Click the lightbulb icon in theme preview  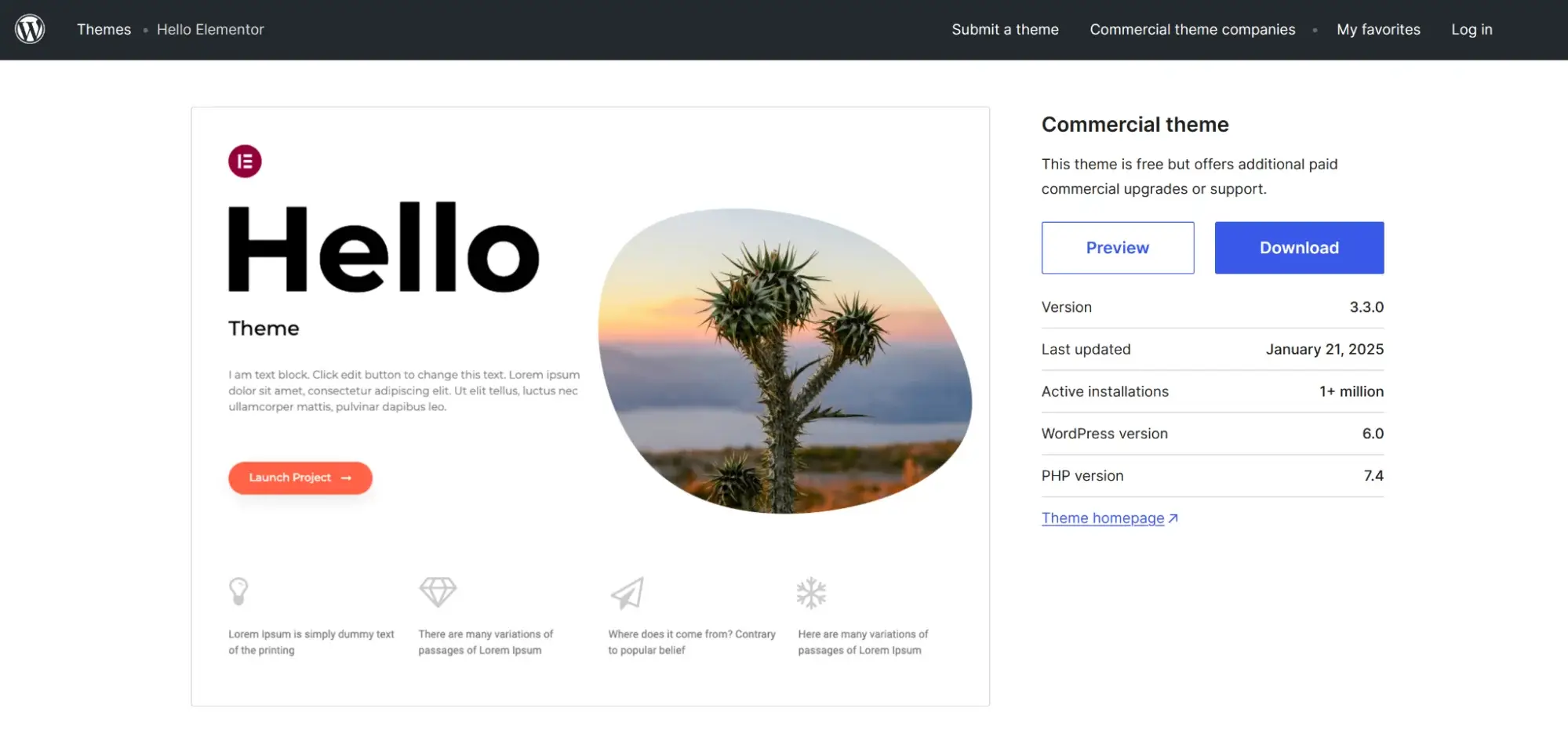coord(238,591)
